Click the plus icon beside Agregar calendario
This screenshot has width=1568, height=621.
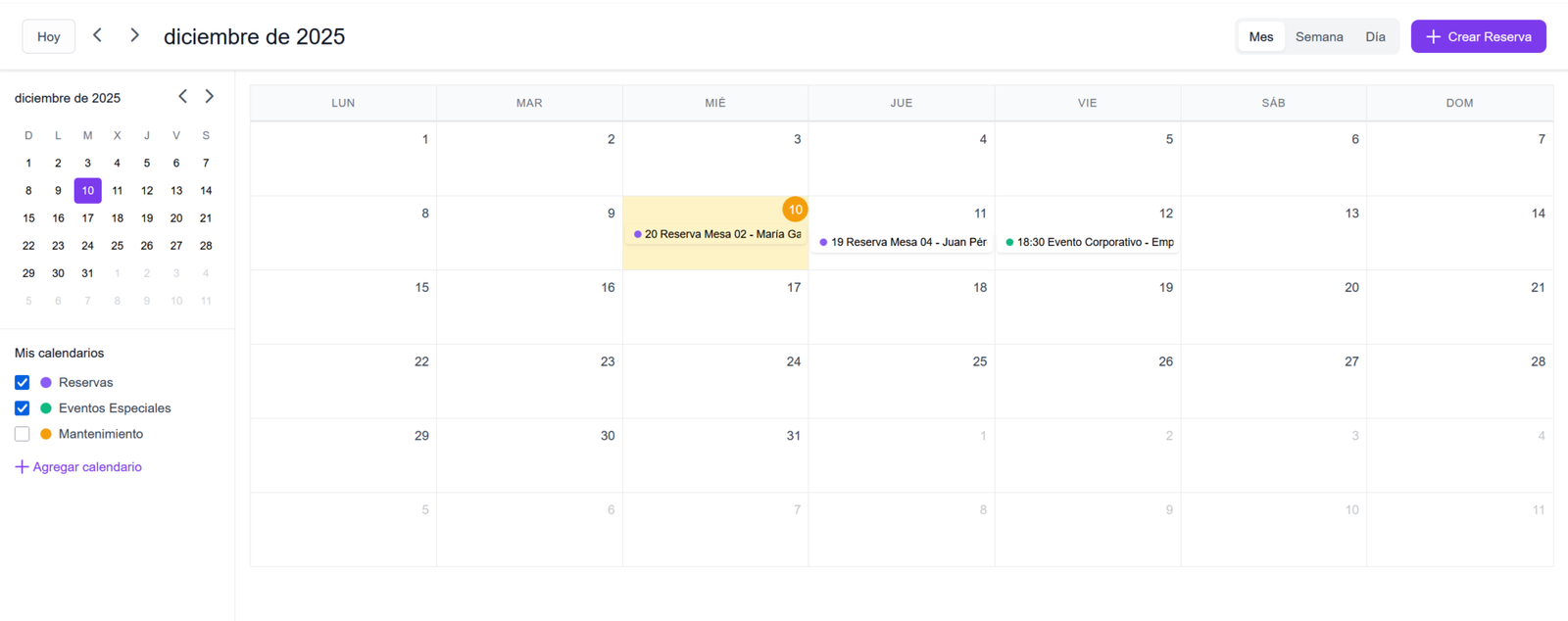click(22, 467)
